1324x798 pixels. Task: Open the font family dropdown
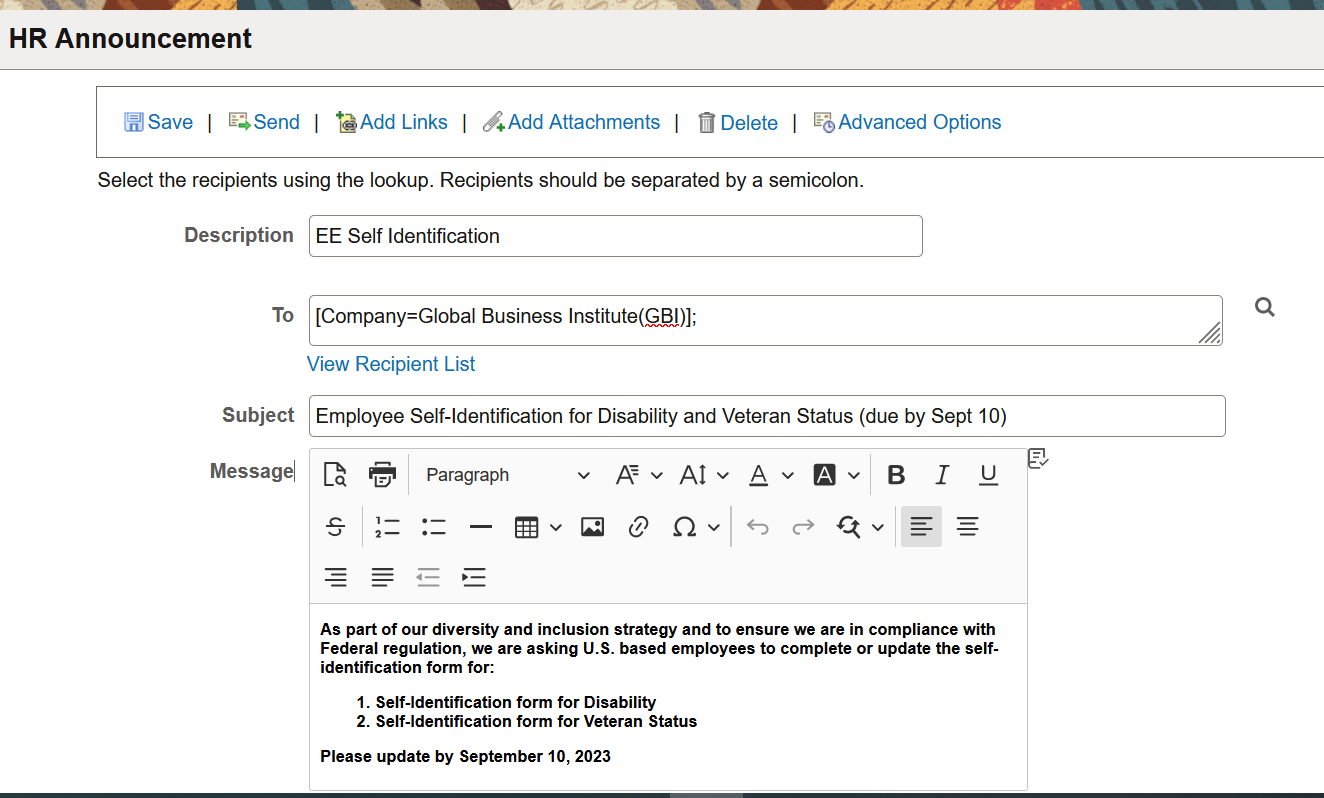[639, 475]
